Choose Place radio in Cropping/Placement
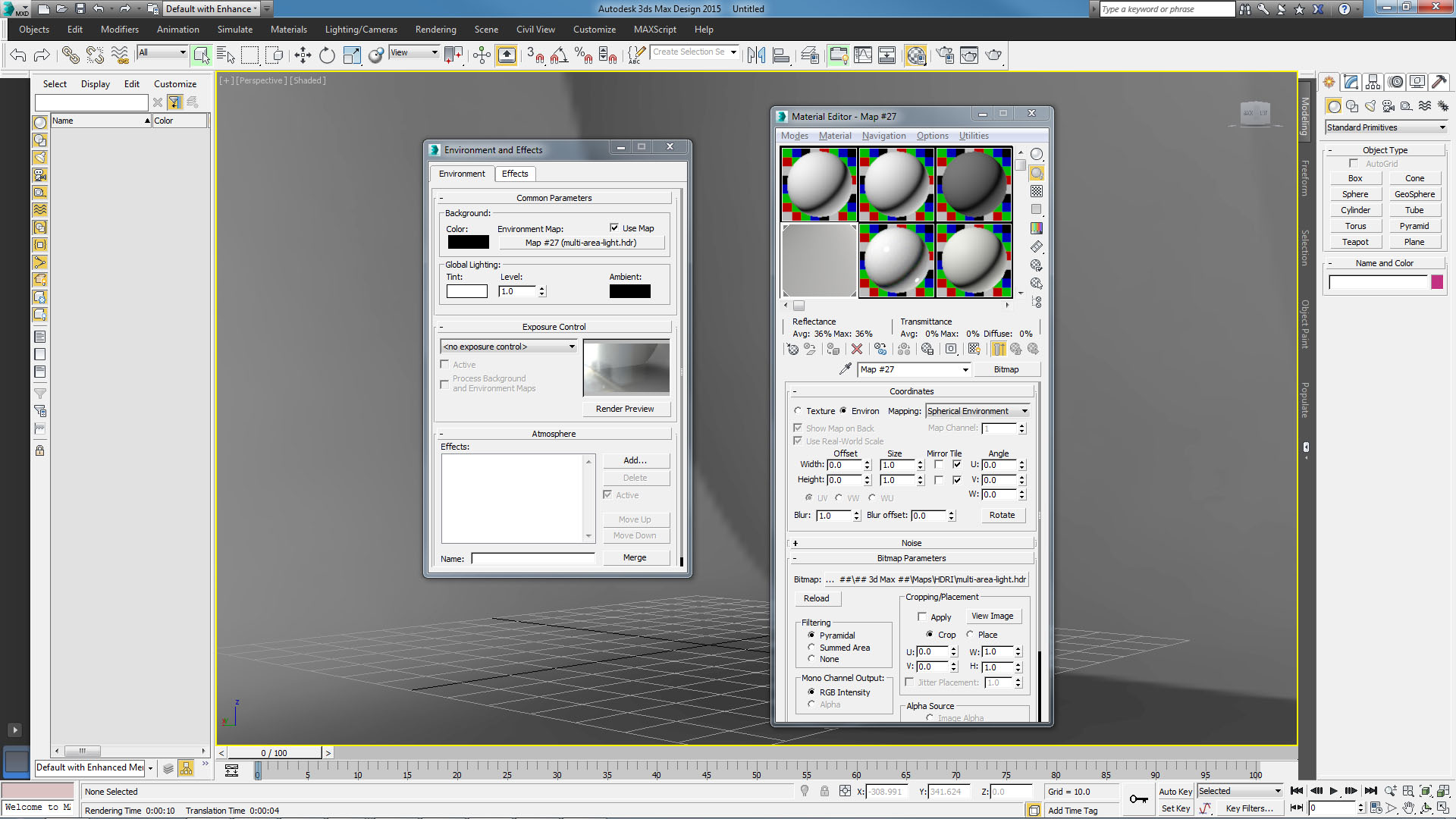1456x819 pixels. (x=969, y=634)
